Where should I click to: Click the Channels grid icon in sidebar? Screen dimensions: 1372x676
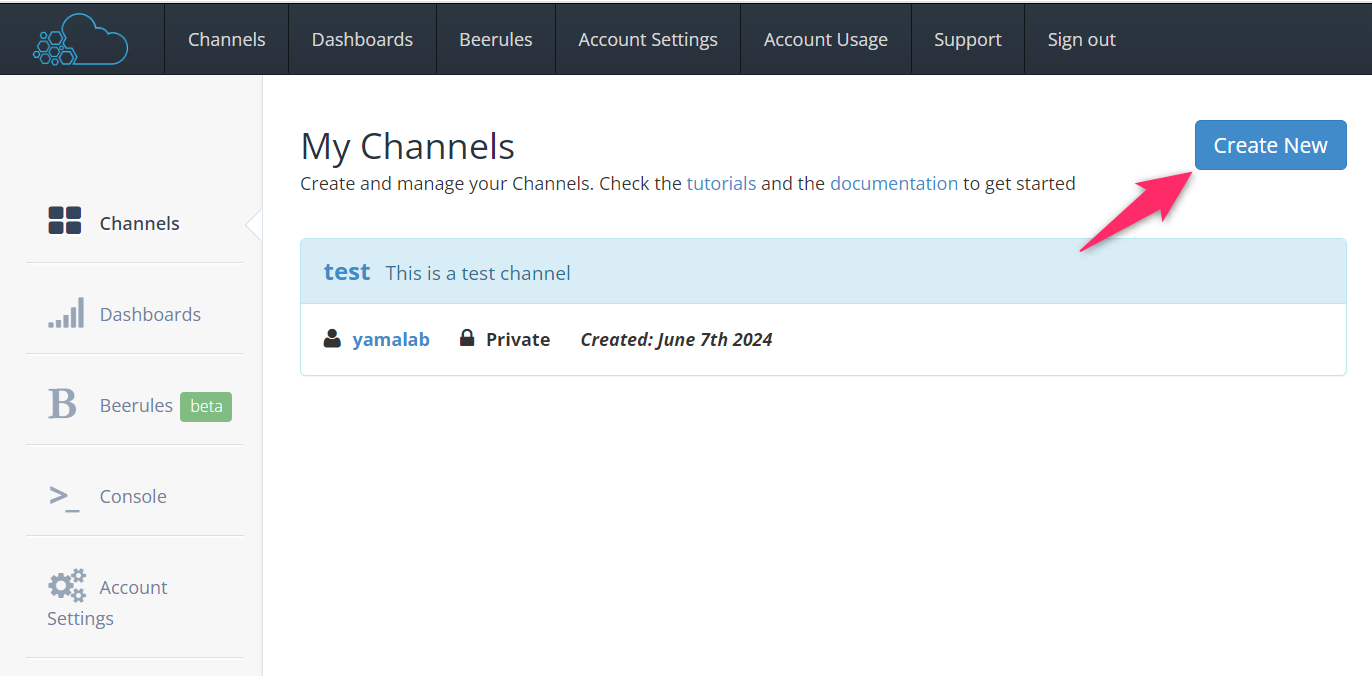(65, 221)
